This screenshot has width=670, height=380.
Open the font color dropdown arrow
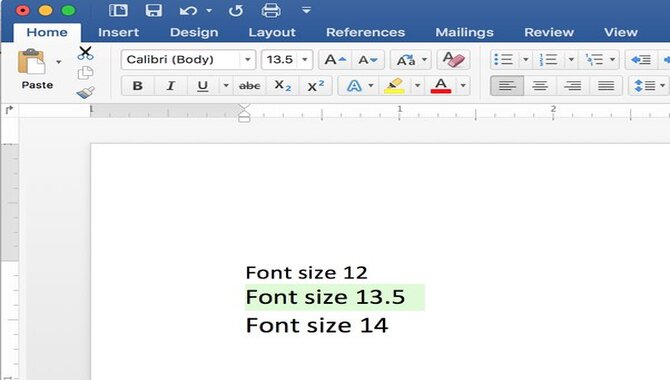(463, 86)
